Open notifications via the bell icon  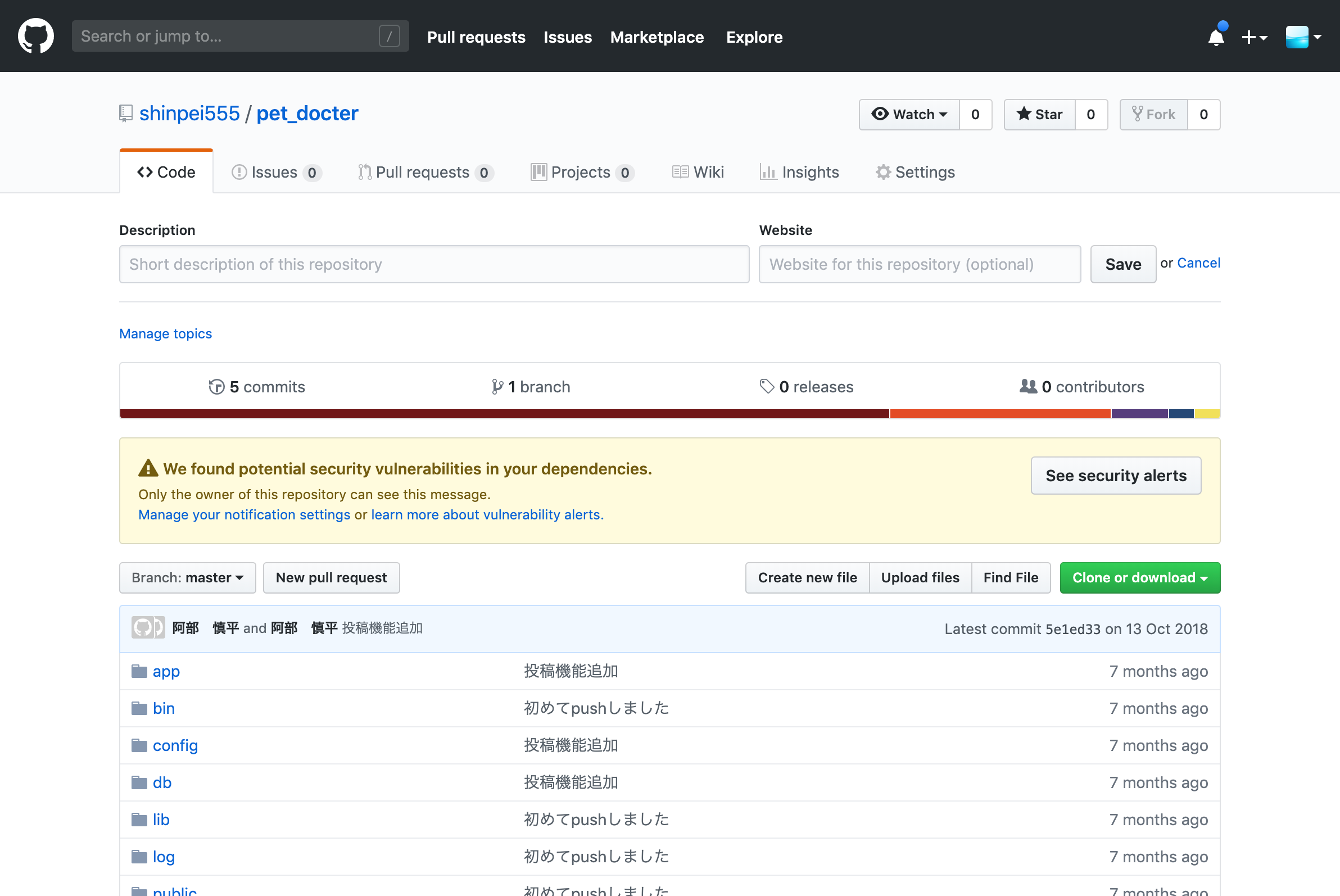[x=1216, y=36]
